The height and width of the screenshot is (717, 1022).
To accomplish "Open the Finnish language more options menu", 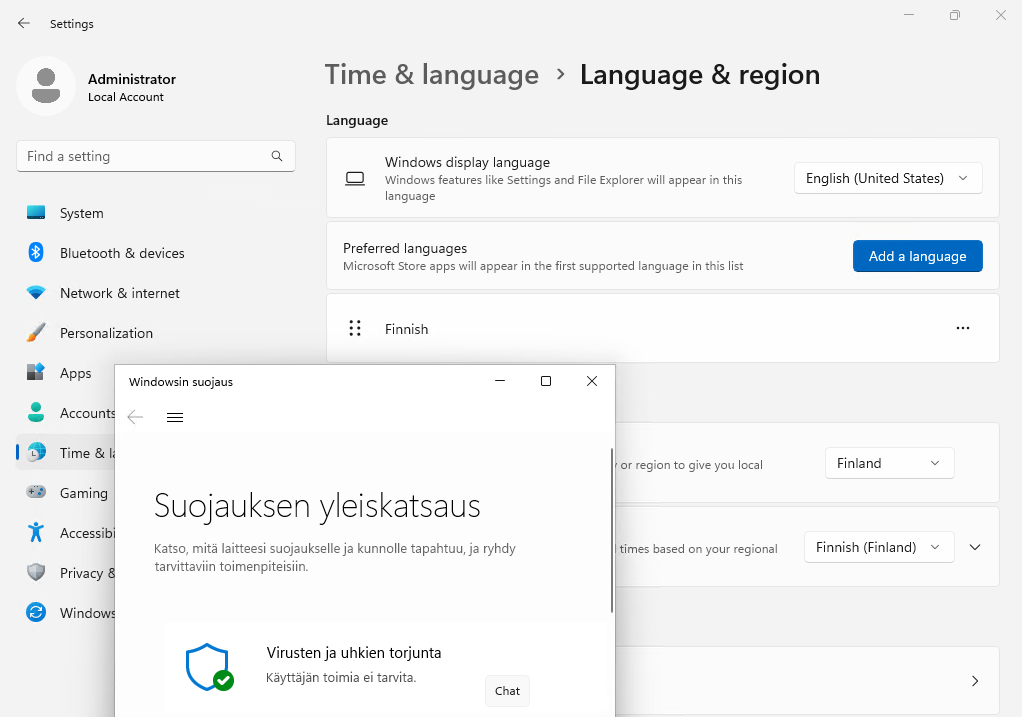I will (x=963, y=329).
